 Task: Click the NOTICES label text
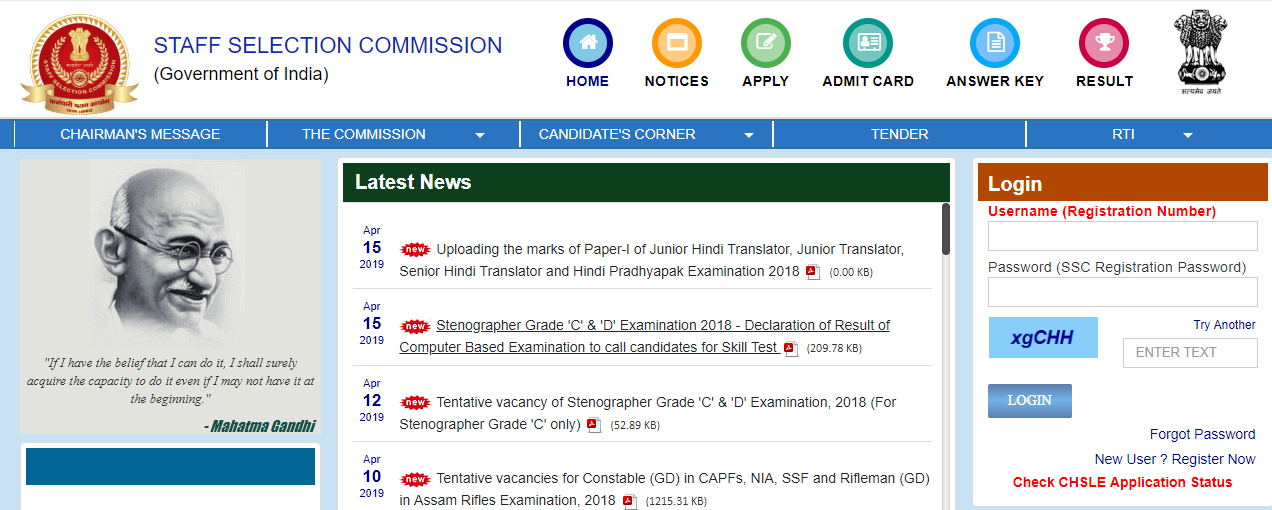click(x=677, y=81)
